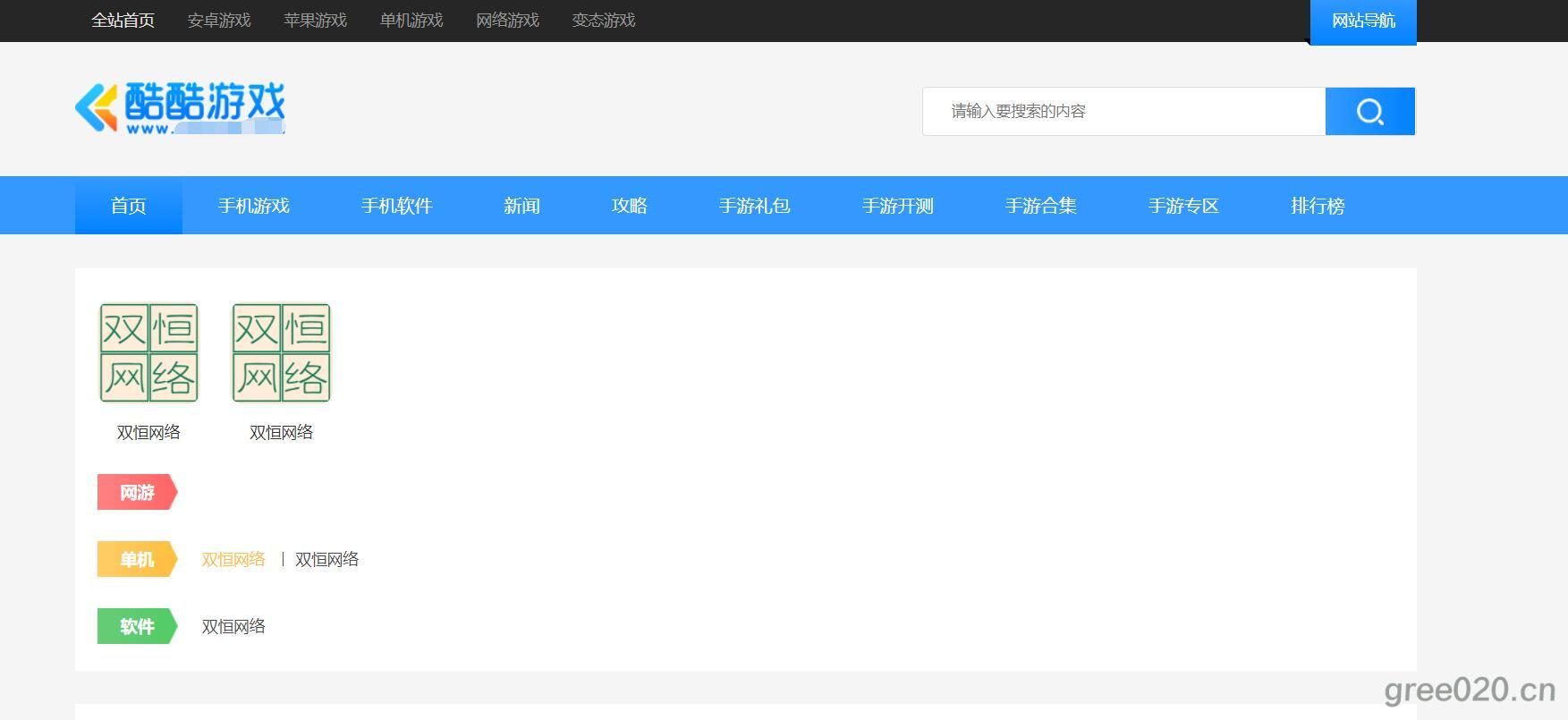Click the search input field
Screen dimensions: 1568x720
(1123, 112)
